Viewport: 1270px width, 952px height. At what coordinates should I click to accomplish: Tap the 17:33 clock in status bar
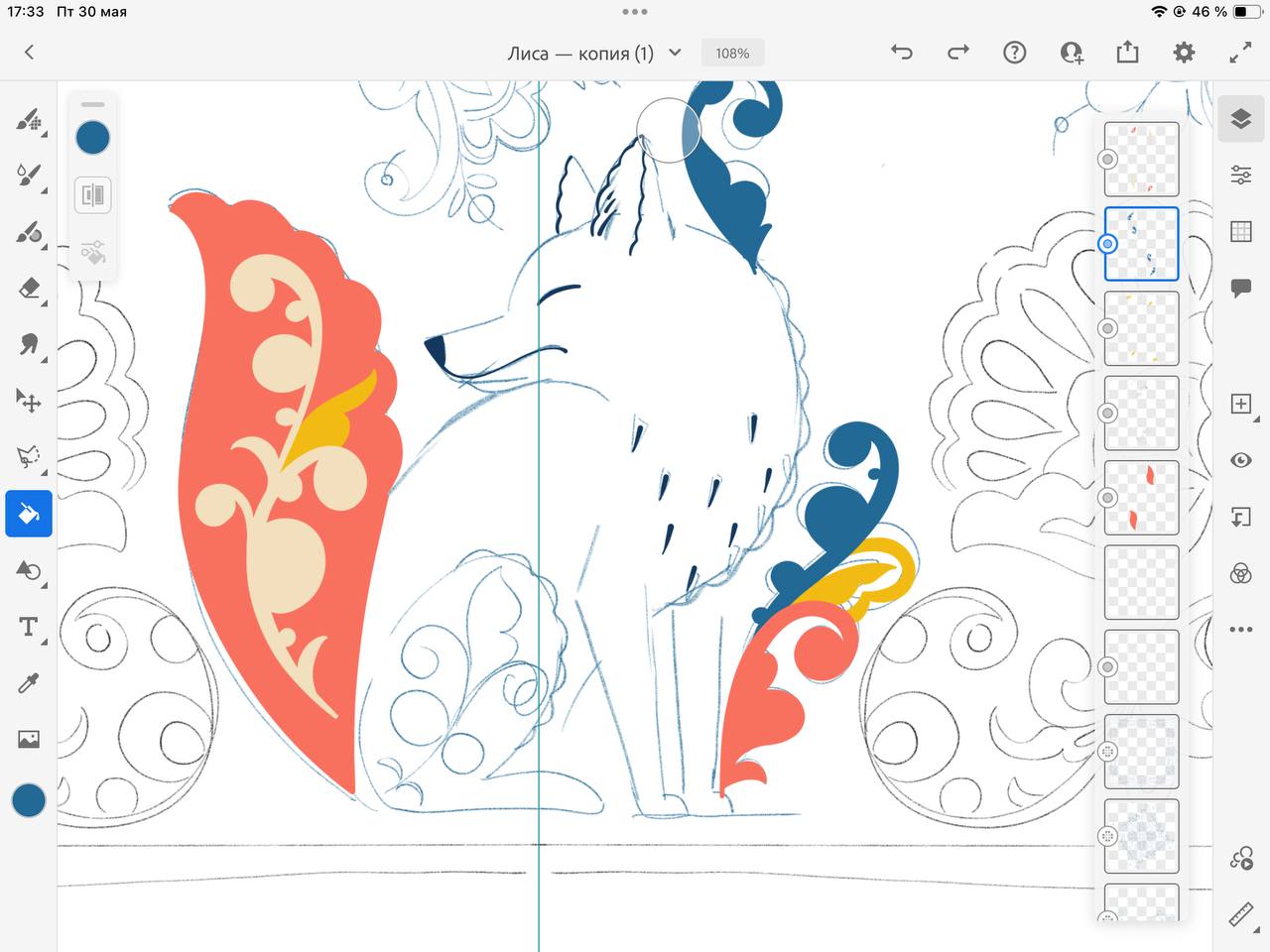(x=26, y=12)
